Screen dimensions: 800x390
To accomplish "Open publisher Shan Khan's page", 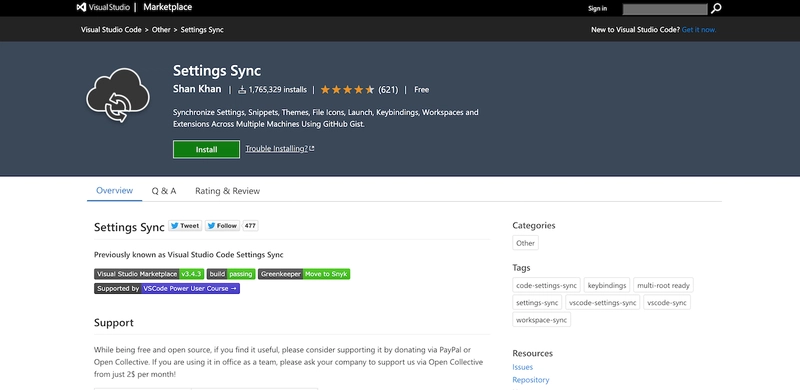I will (x=197, y=89).
